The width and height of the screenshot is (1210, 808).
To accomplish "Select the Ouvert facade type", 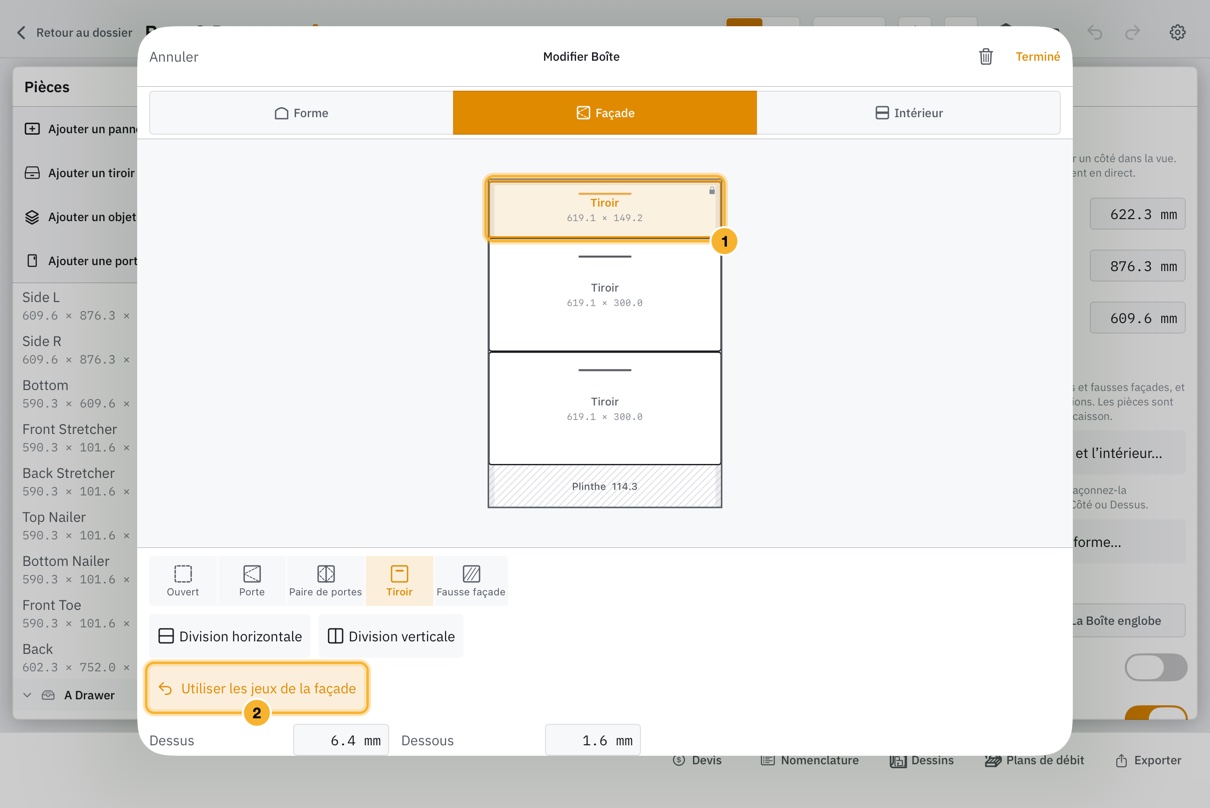I will click(x=183, y=581).
